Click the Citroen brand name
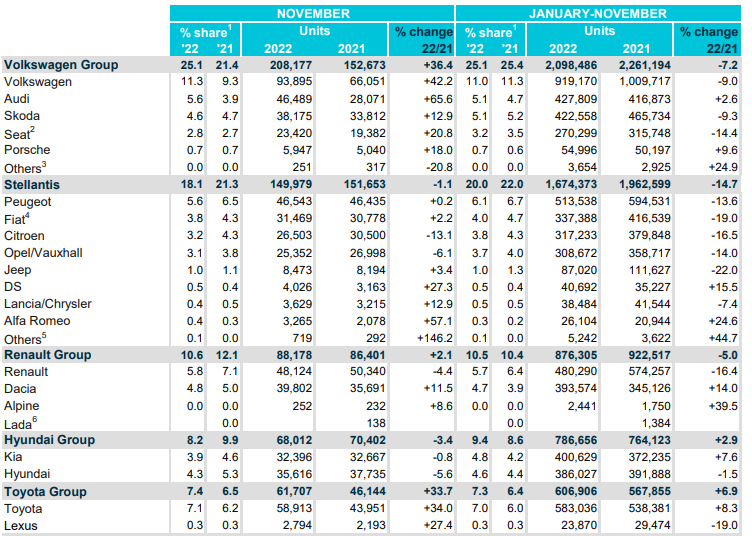This screenshot has width=752, height=536. 24,236
